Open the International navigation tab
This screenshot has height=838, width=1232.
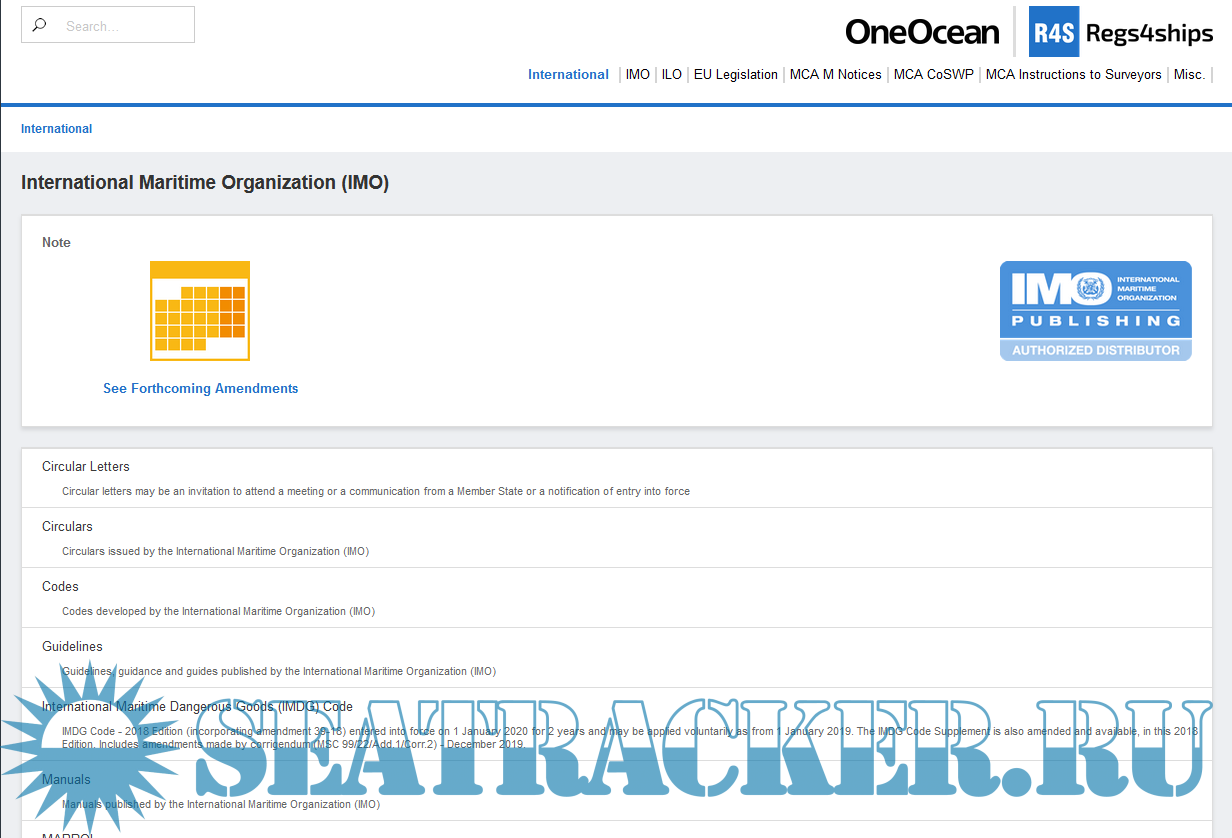pos(568,74)
